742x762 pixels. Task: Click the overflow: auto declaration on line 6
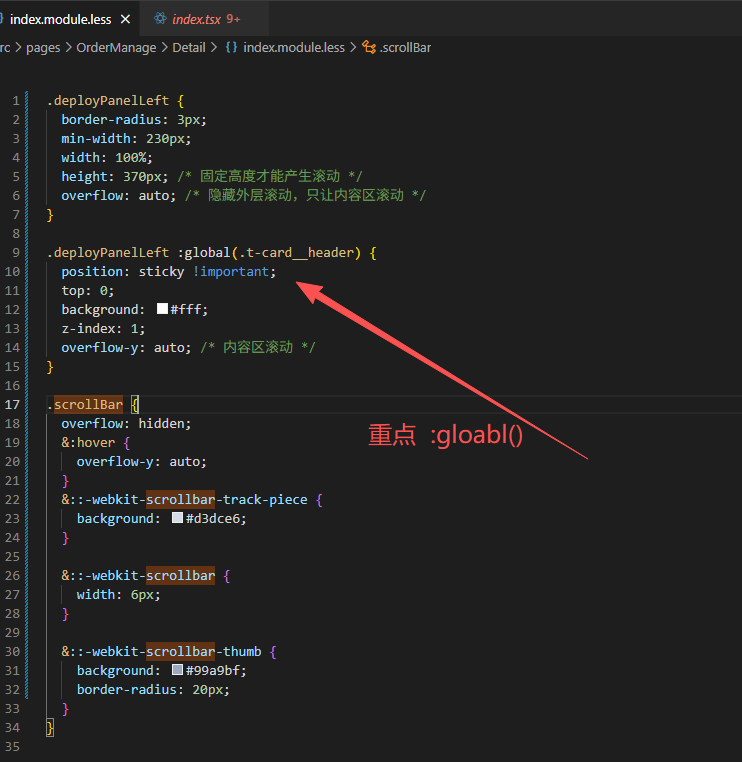pyautogui.click(x=119, y=195)
